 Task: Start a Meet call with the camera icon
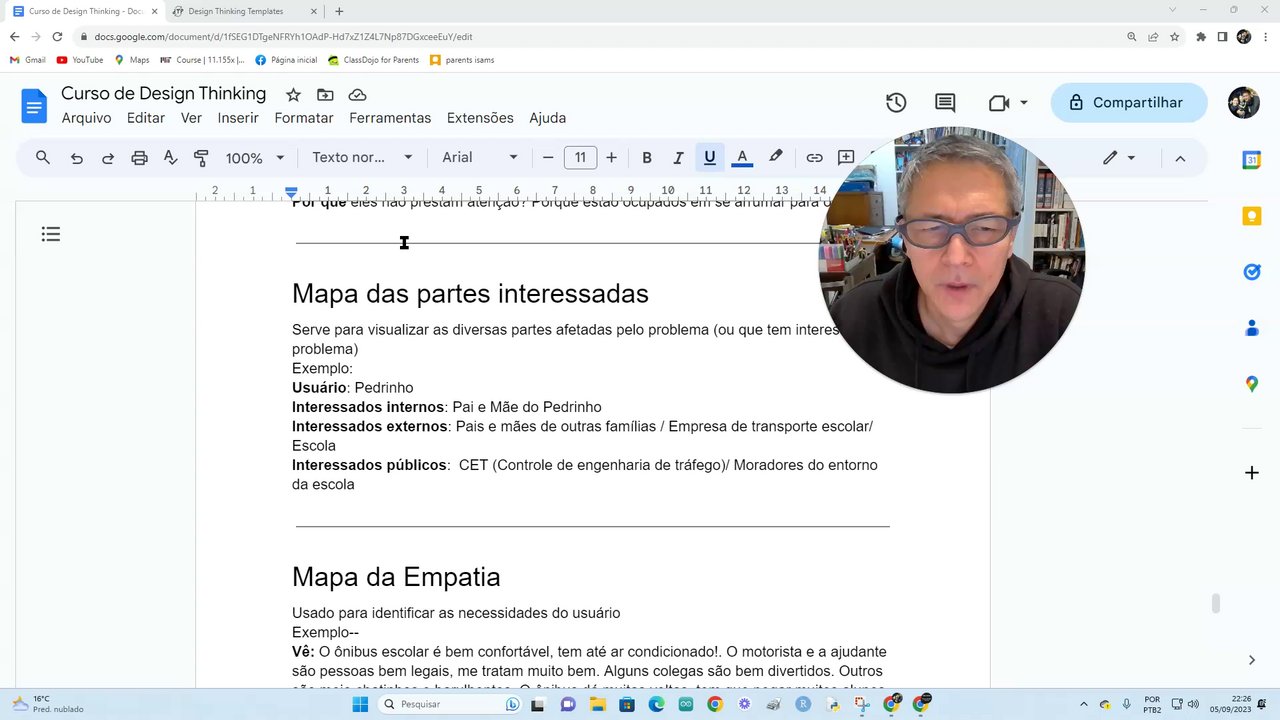(998, 102)
